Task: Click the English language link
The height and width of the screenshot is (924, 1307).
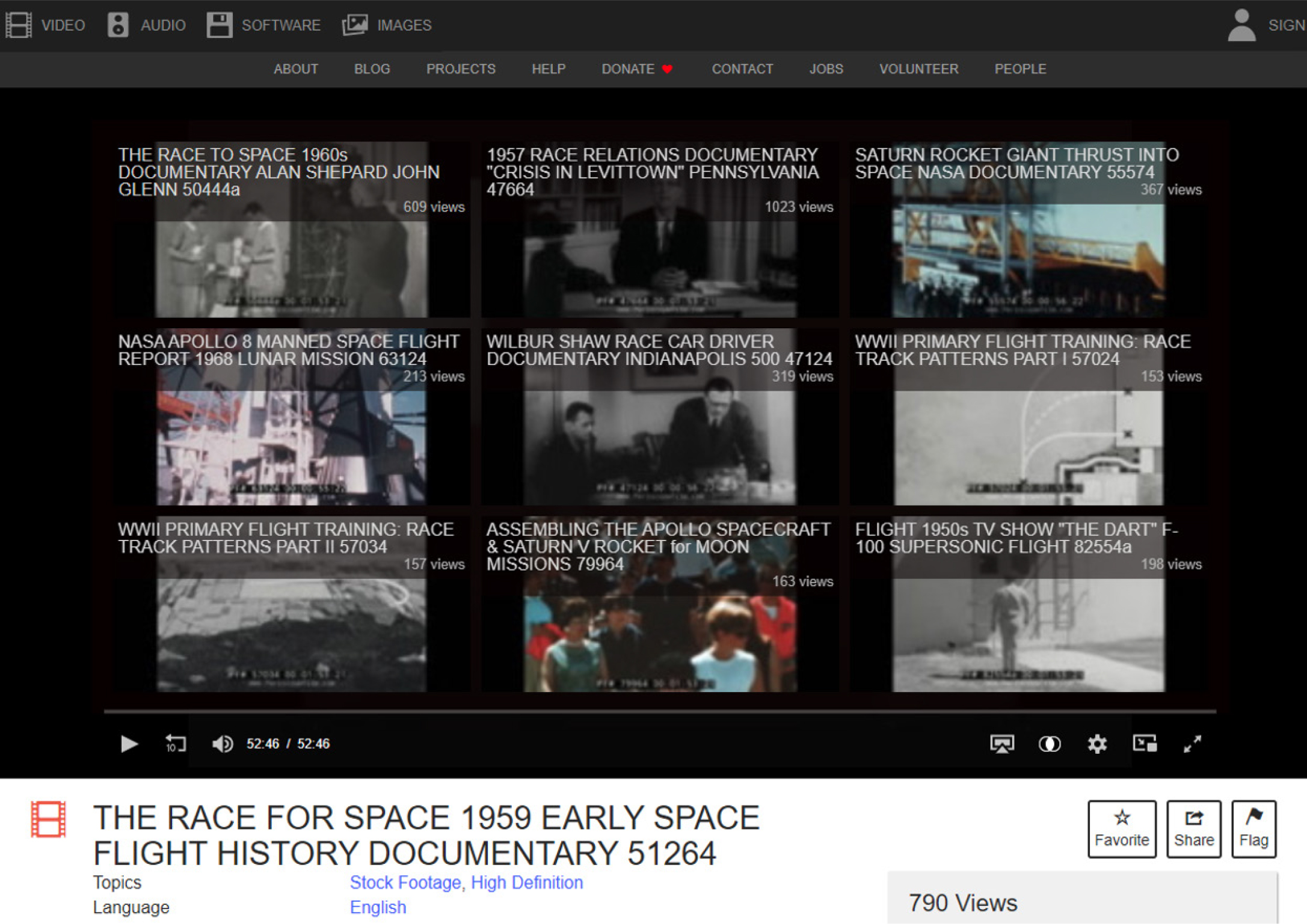Action: coord(378,908)
